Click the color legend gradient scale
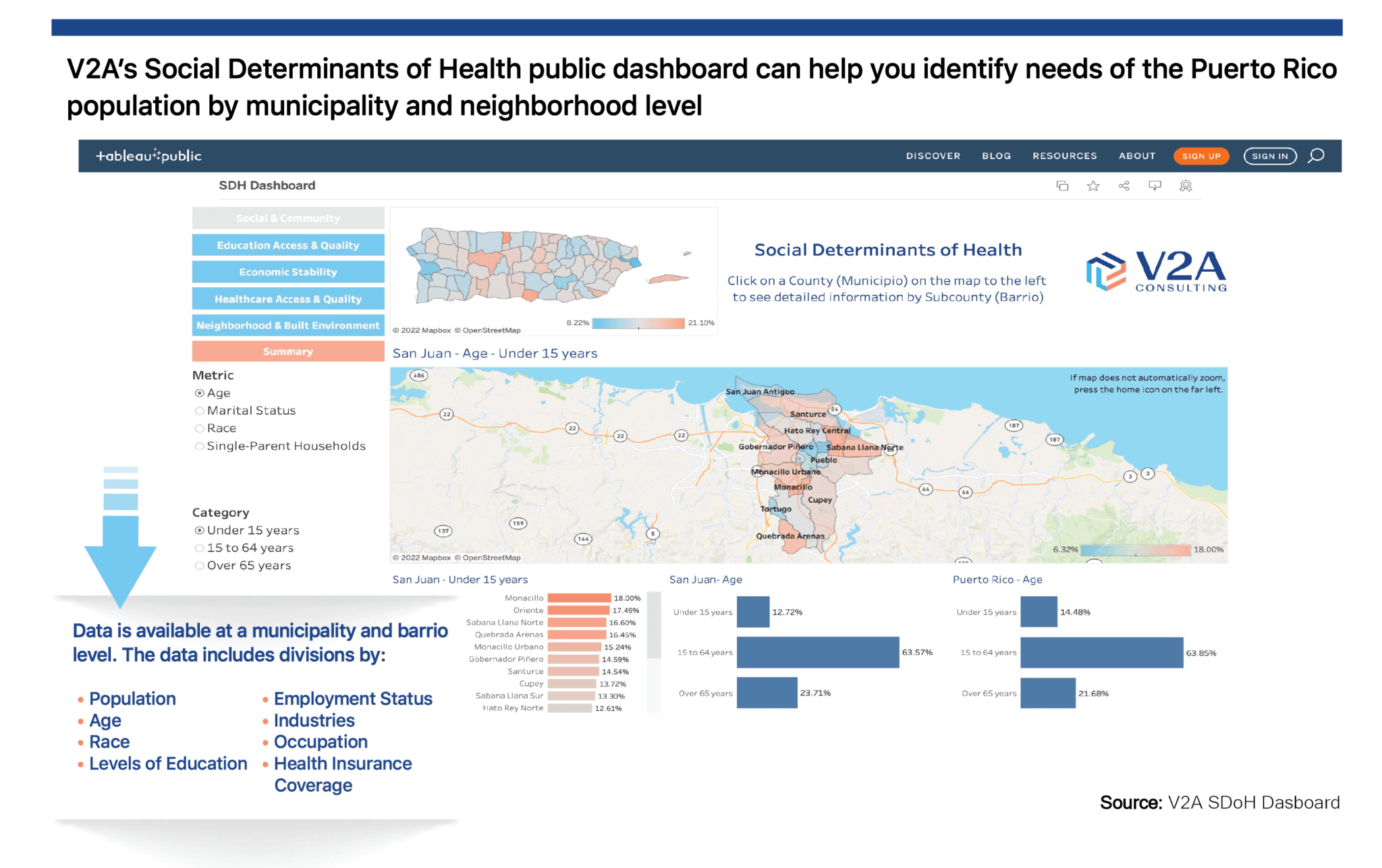Screen dimensions: 1382x868 click(x=638, y=323)
